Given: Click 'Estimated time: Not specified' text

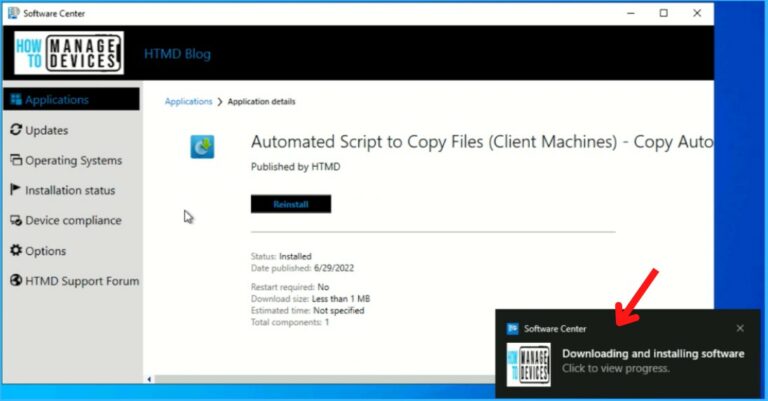Looking at the screenshot, I should point(308,310).
